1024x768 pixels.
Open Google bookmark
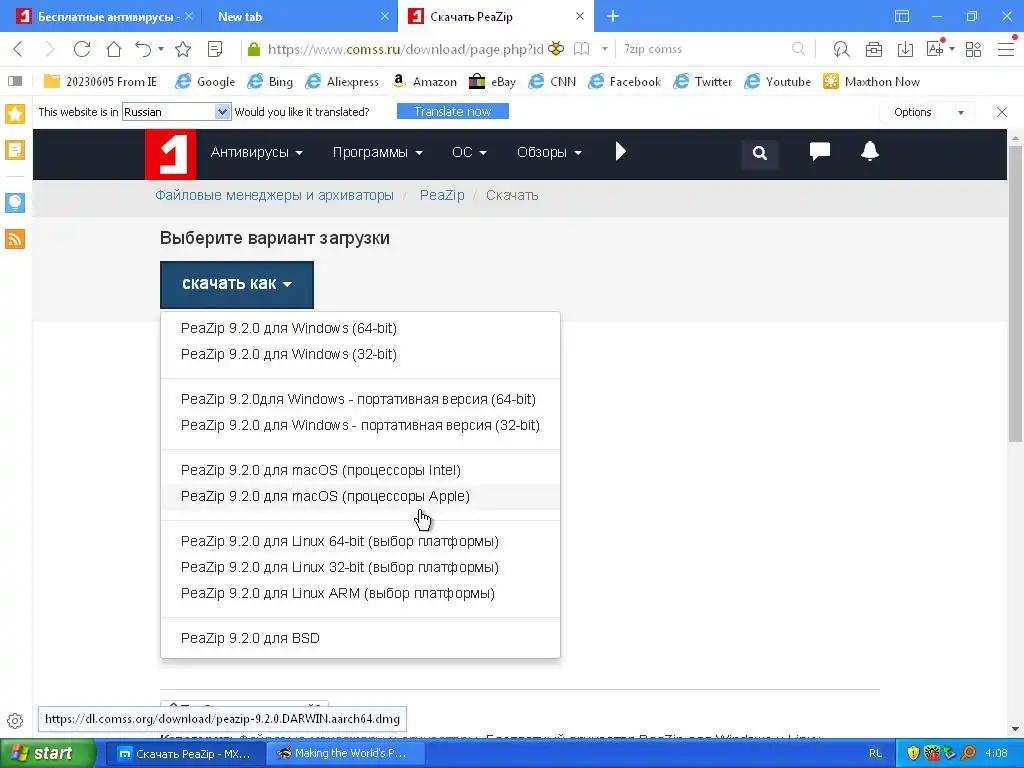206,82
